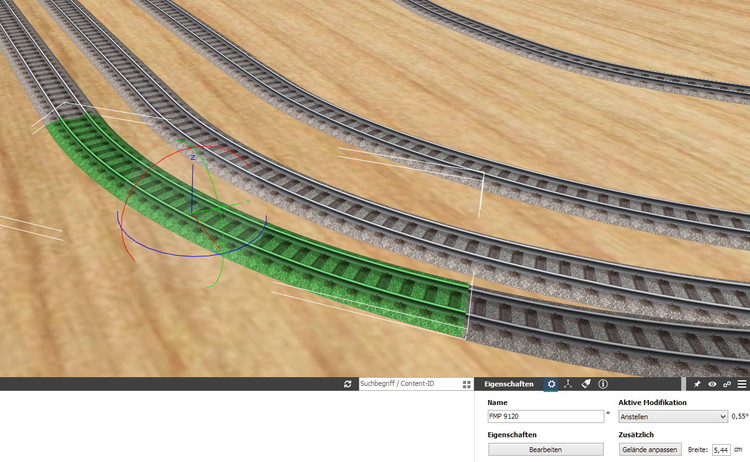The height and width of the screenshot is (462, 750).
Task: Click the Breite width input field
Action: pos(720,450)
